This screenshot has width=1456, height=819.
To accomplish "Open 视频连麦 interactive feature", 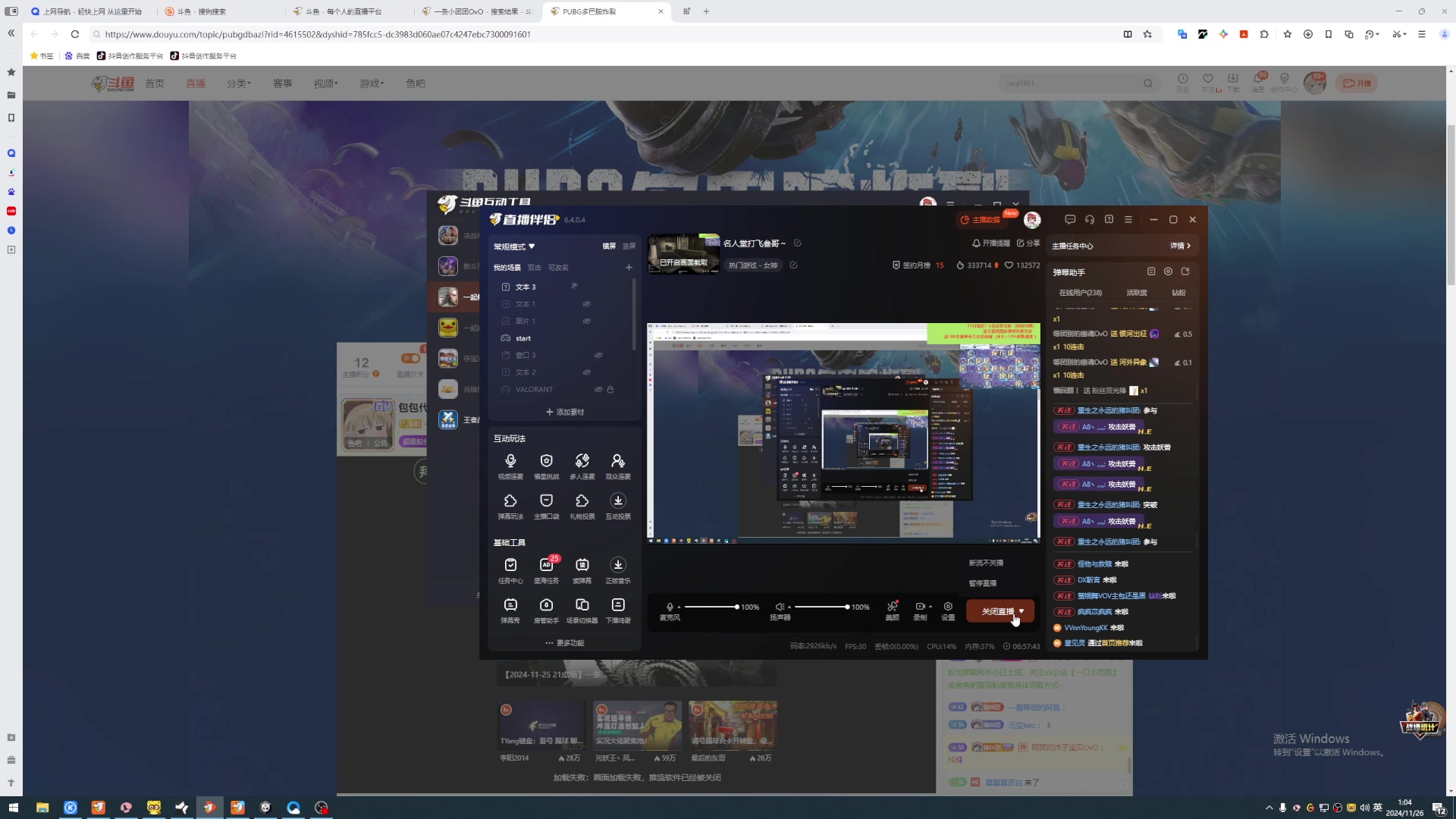I will pyautogui.click(x=510, y=466).
